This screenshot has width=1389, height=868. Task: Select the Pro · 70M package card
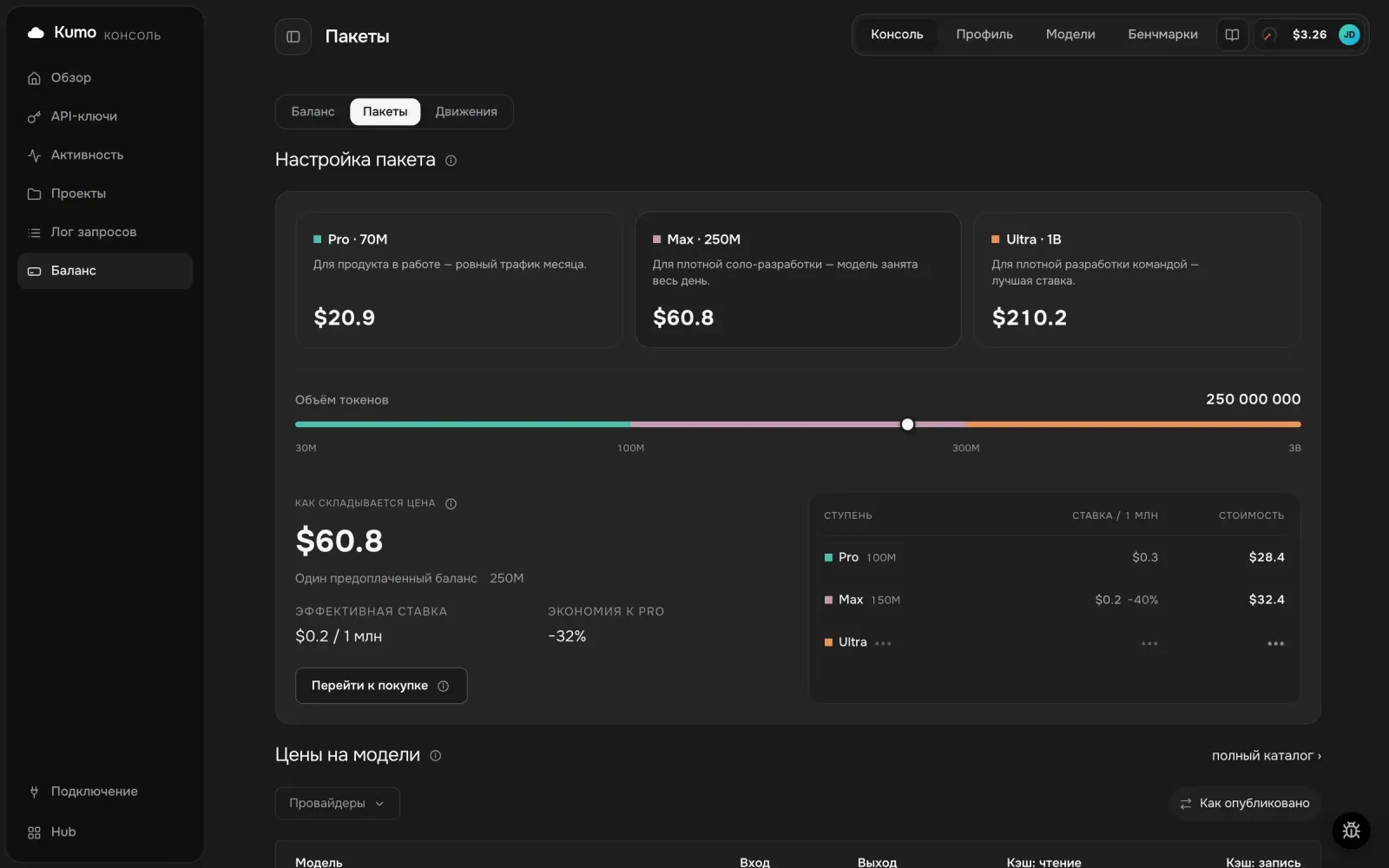[x=458, y=280]
